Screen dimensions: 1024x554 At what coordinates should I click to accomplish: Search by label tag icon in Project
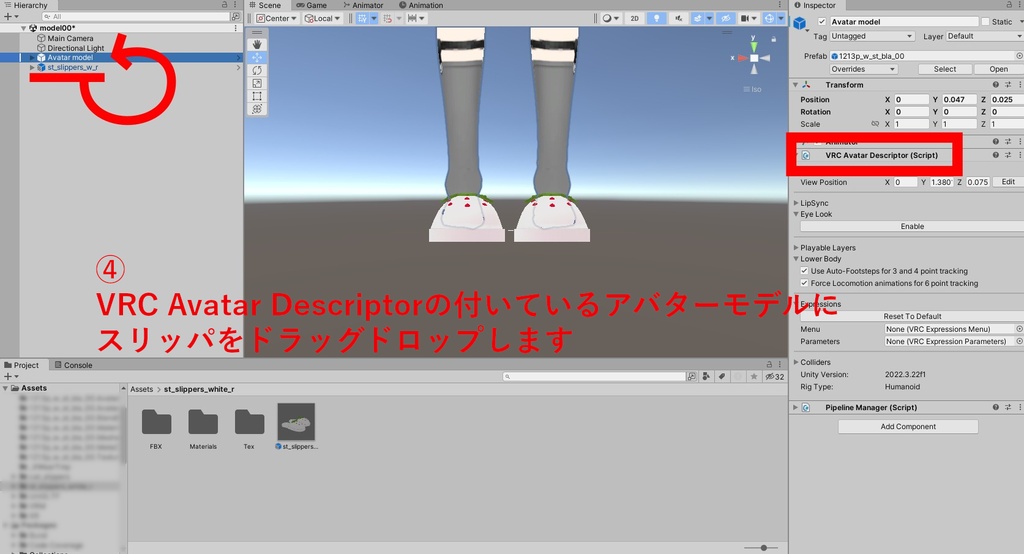(722, 376)
